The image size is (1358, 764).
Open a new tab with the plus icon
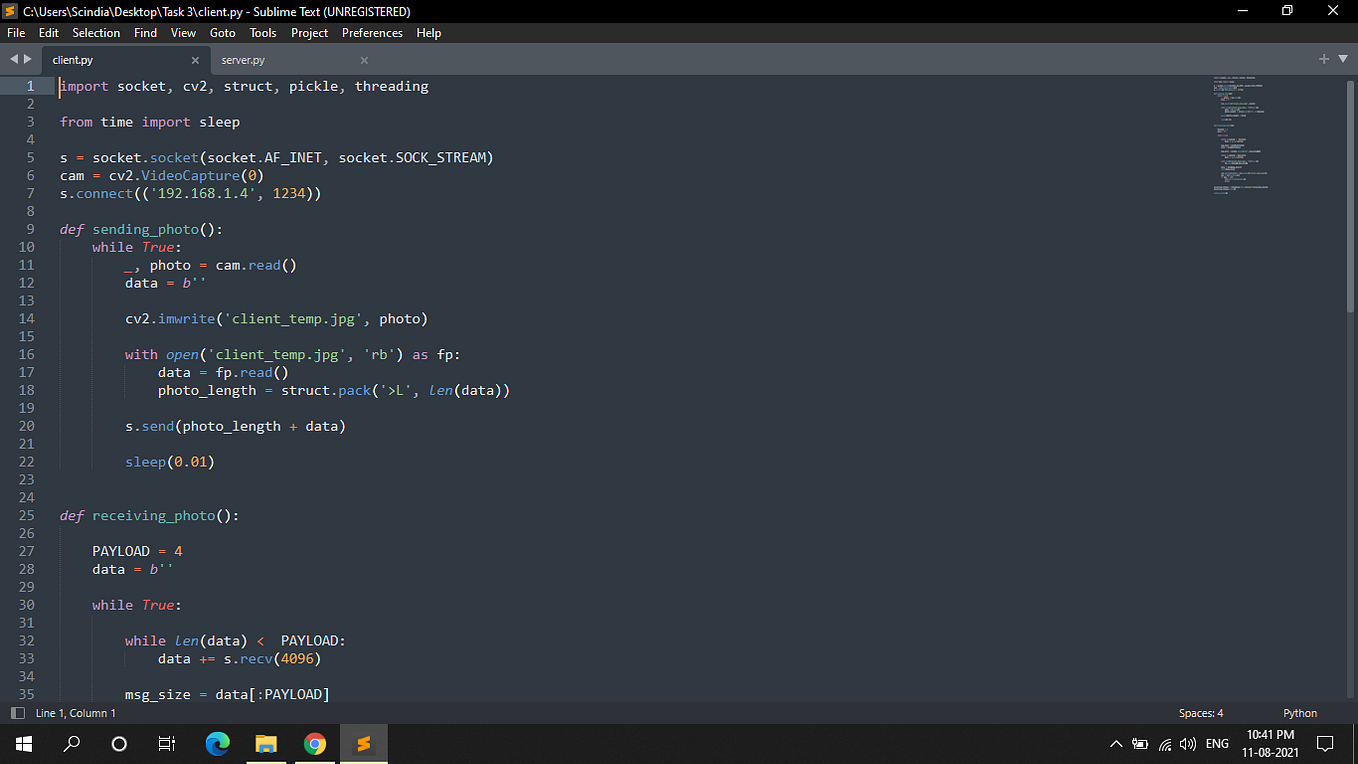click(1323, 59)
